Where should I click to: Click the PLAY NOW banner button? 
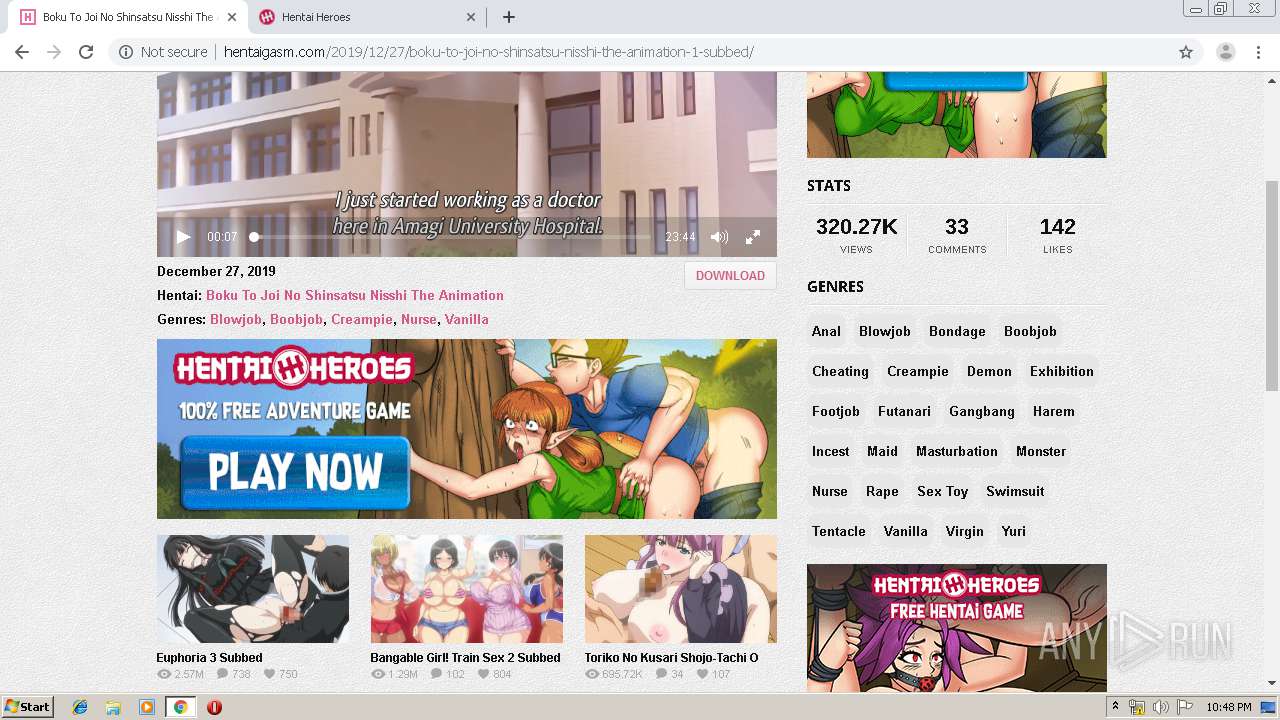295,472
